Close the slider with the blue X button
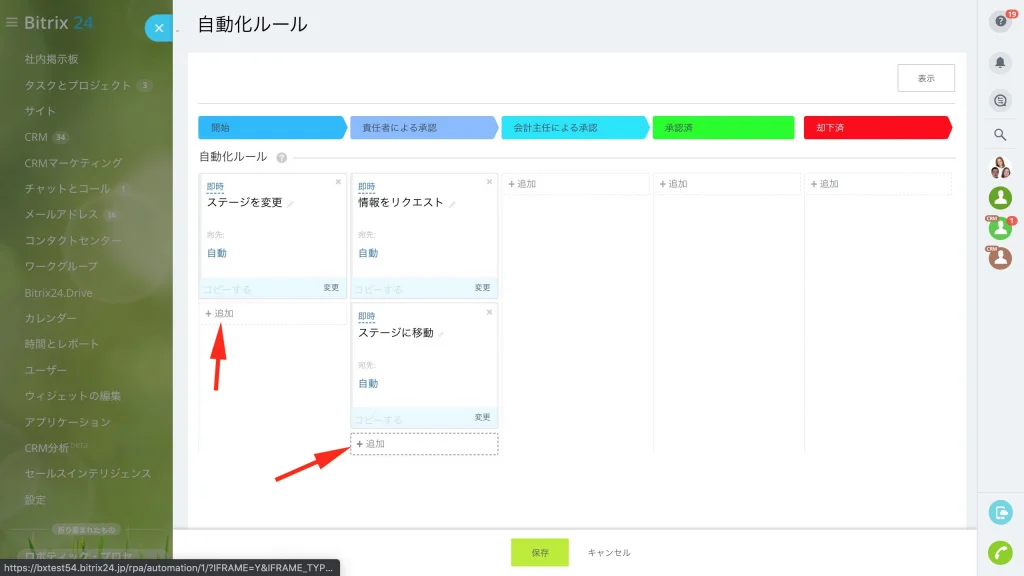 click(x=159, y=28)
